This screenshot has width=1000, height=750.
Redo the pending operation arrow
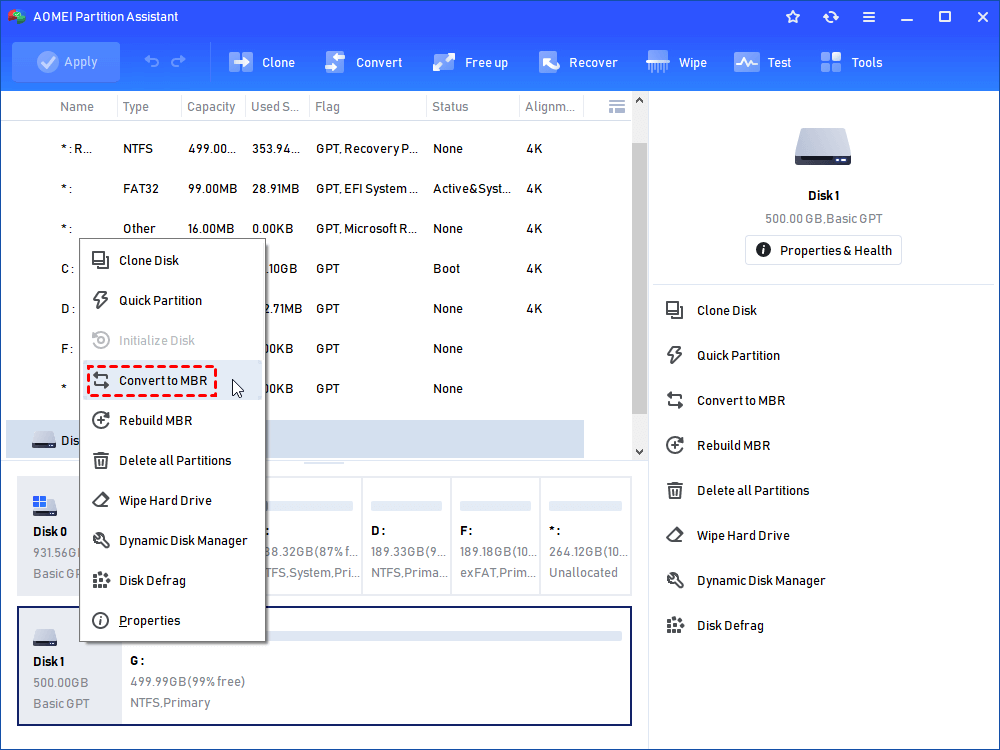(x=179, y=61)
